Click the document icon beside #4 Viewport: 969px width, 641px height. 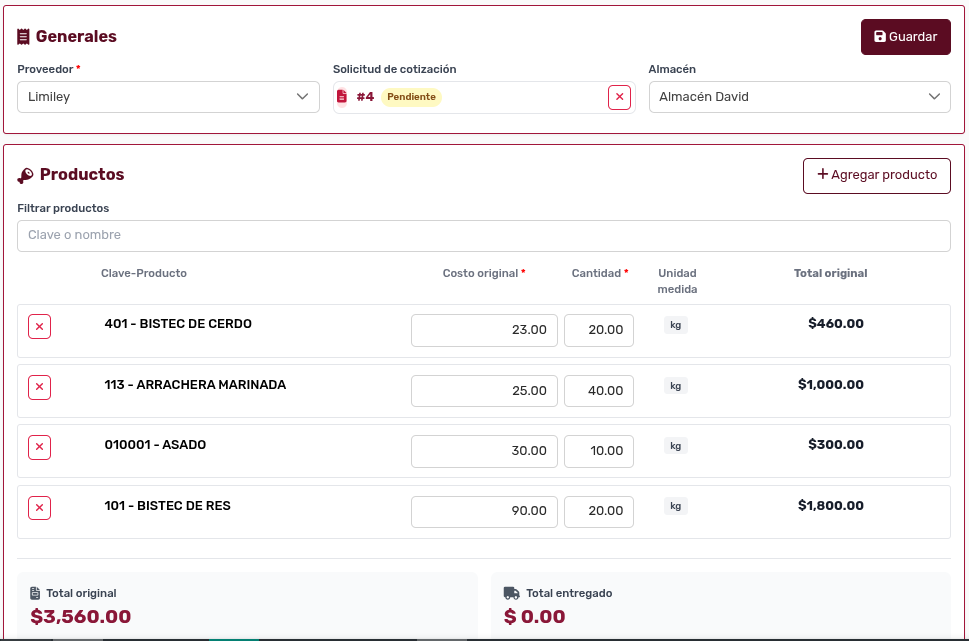pos(342,97)
